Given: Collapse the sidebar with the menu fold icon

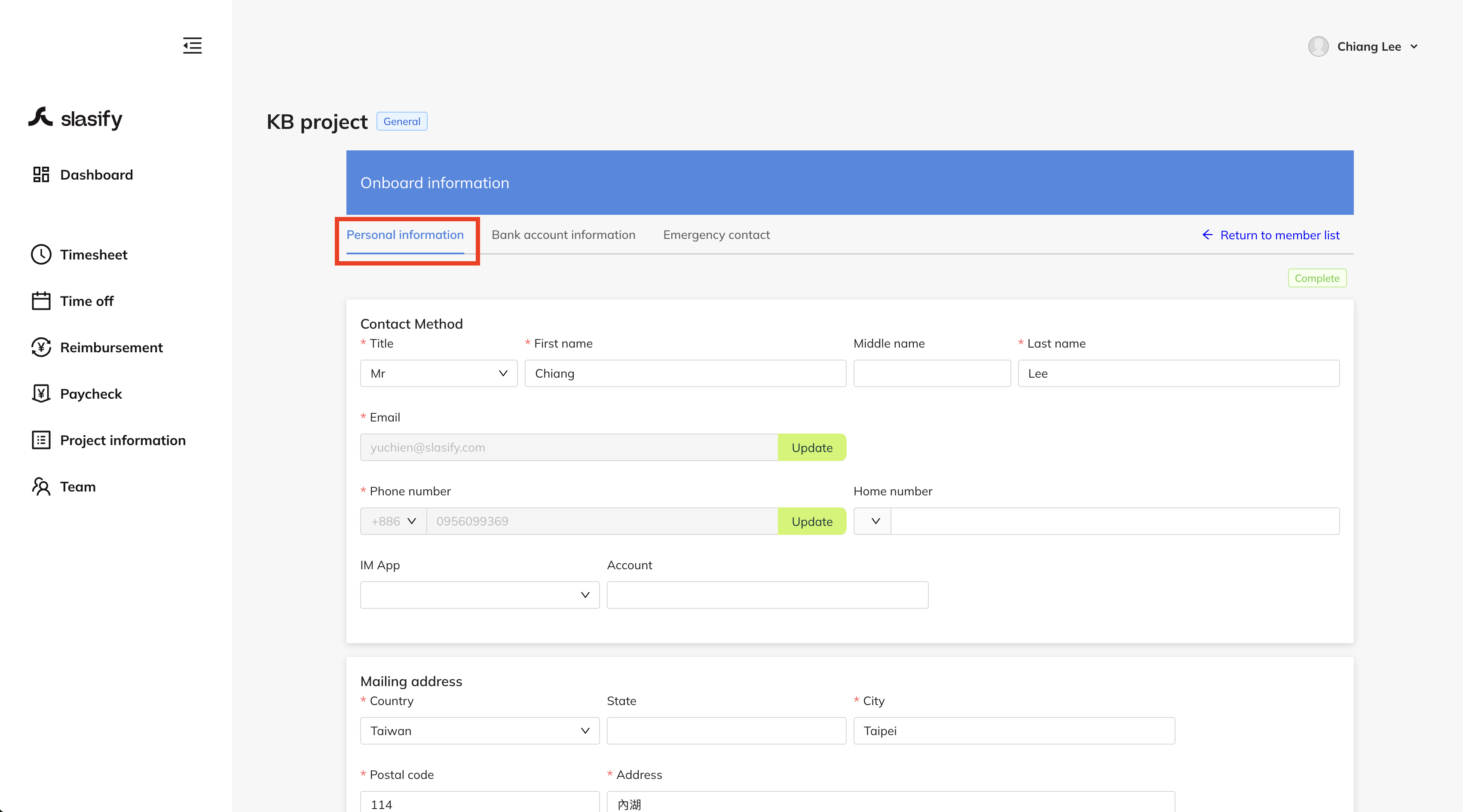Looking at the screenshot, I should tap(192, 46).
